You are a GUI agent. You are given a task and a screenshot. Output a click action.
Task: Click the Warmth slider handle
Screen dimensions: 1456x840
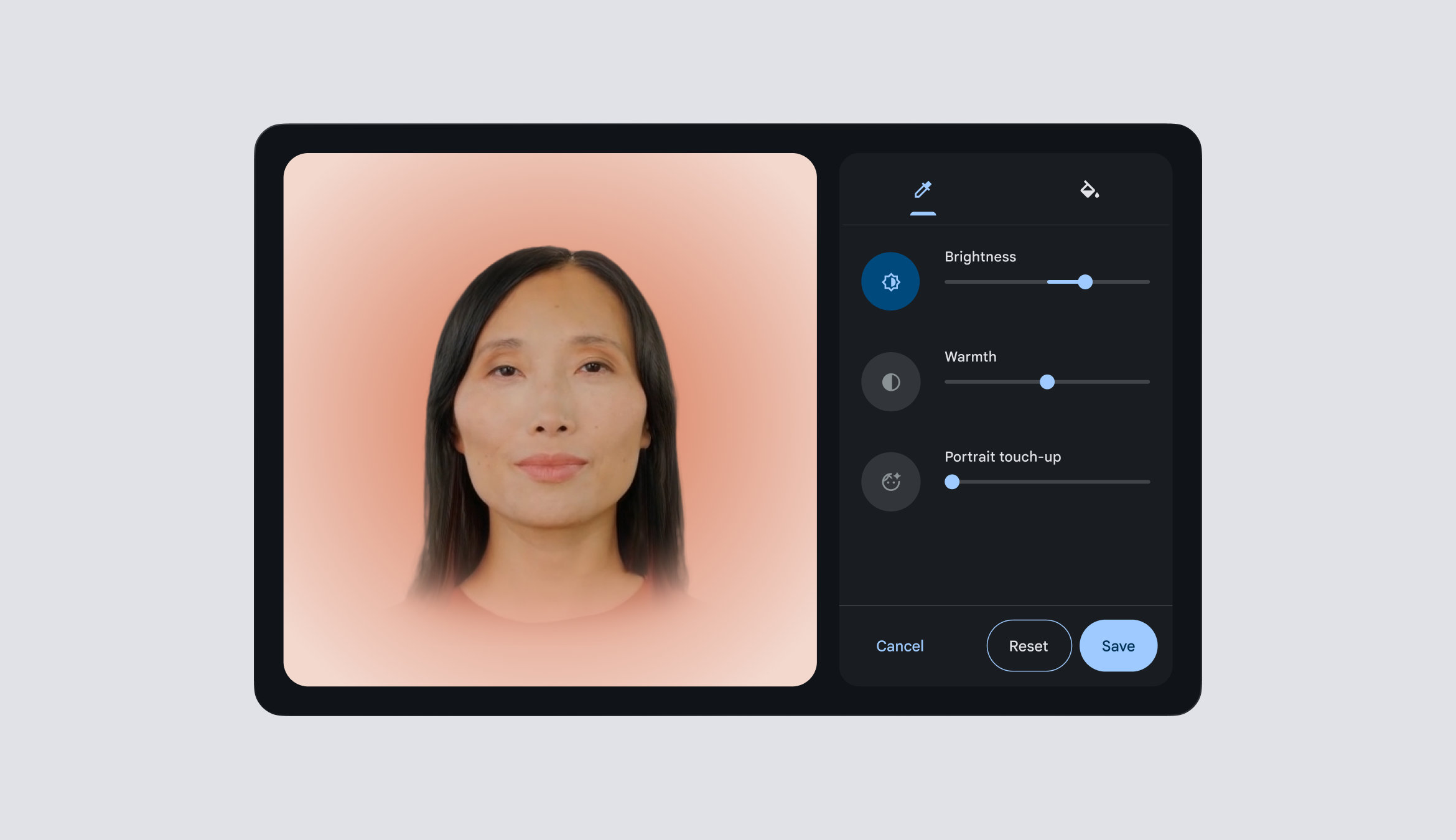(1048, 381)
